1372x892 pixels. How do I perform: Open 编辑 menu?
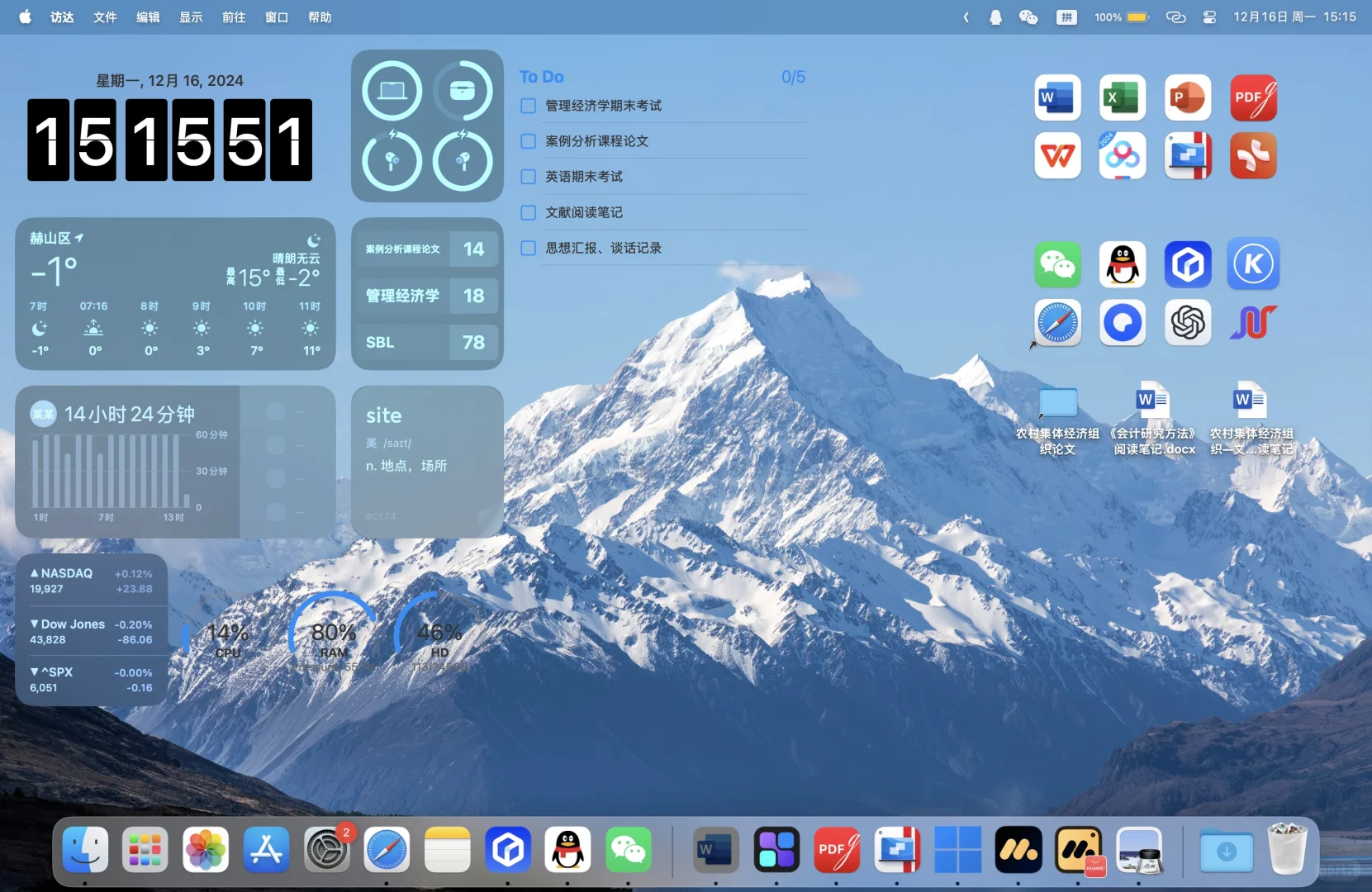coord(148,17)
